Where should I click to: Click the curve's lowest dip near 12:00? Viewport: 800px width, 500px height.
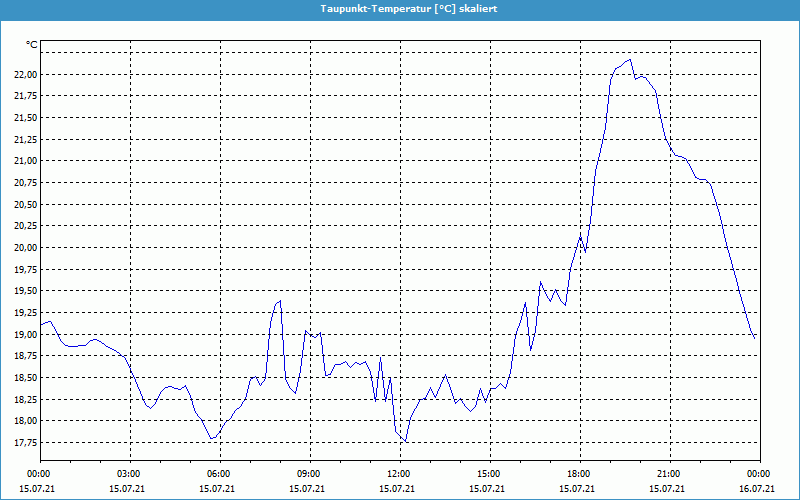pos(406,441)
